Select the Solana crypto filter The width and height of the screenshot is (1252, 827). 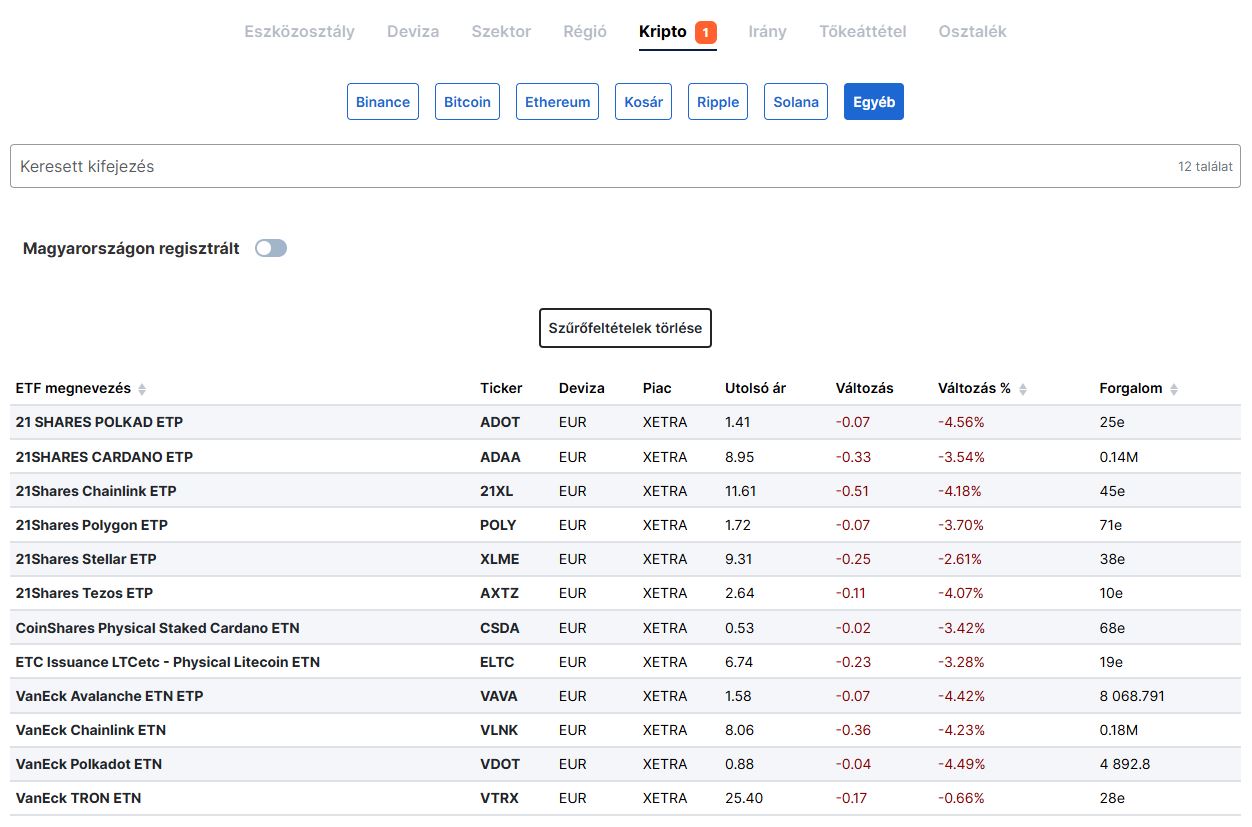[x=796, y=102]
